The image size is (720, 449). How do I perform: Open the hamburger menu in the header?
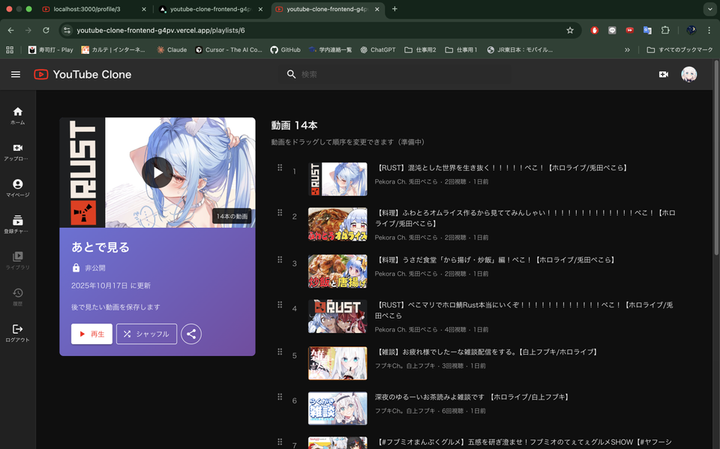[16, 74]
